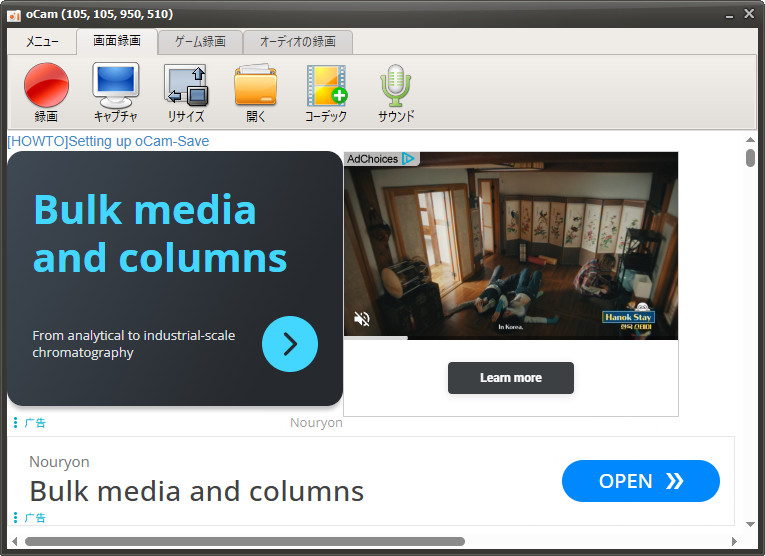Image resolution: width=765 pixels, height=556 pixels.
Task: Switch to the オーディオの録画 tab
Action: pyautogui.click(x=298, y=41)
